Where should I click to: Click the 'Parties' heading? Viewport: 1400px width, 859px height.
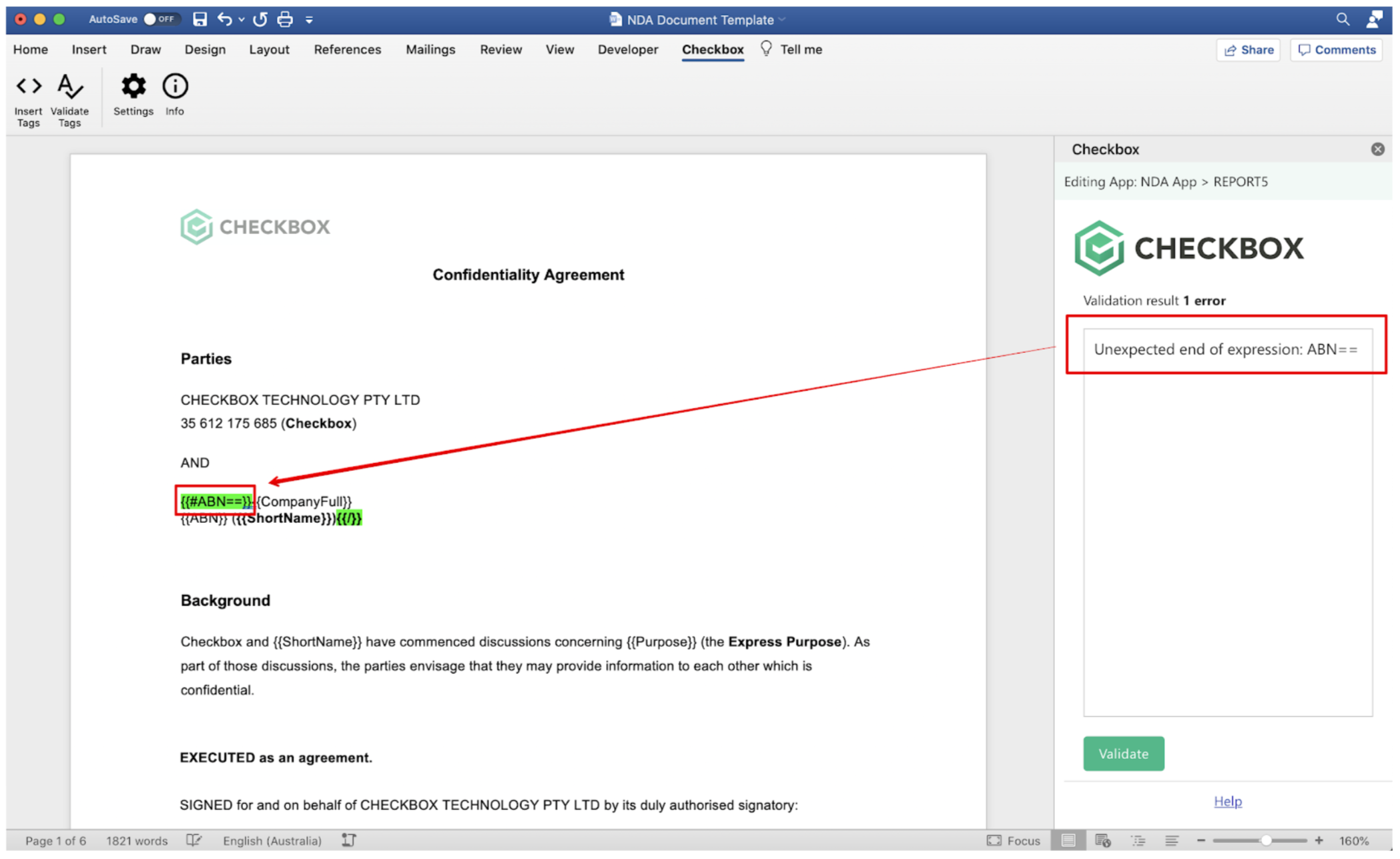click(x=206, y=359)
